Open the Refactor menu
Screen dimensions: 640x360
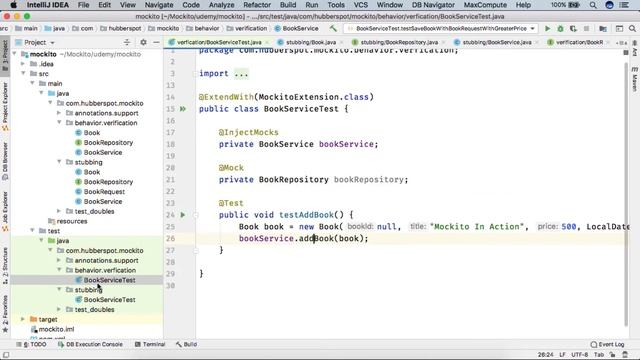pyautogui.click(x=257, y=5)
